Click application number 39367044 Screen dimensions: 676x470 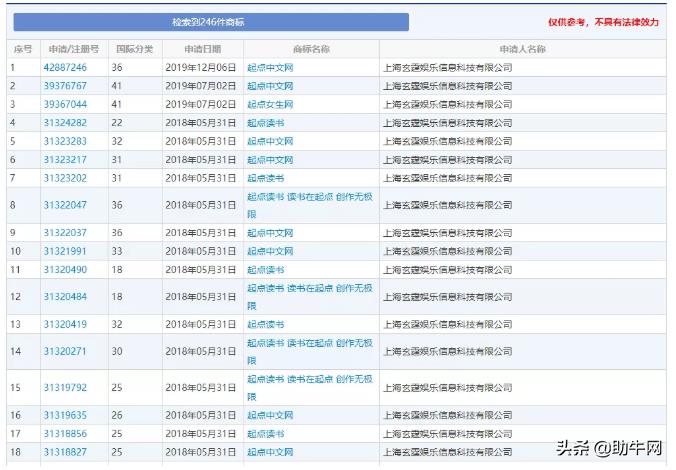pyautogui.click(x=65, y=104)
